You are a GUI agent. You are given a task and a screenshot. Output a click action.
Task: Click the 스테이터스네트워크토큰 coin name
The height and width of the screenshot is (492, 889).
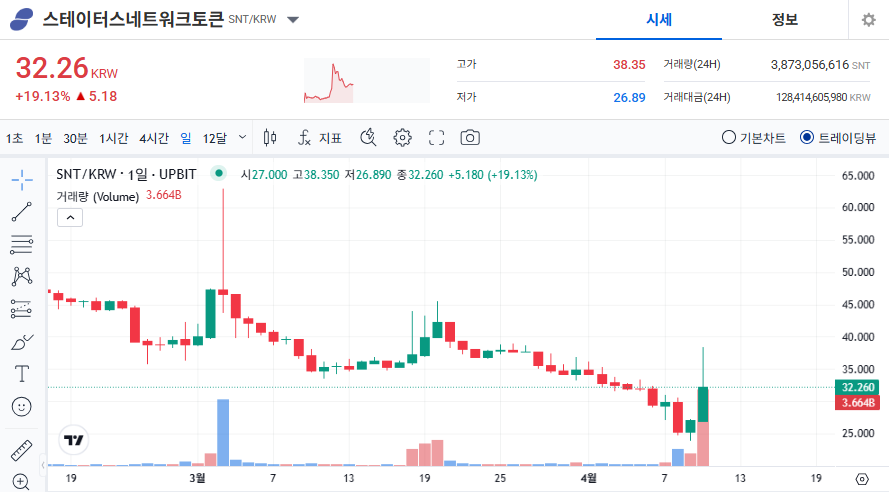pyautogui.click(x=133, y=20)
